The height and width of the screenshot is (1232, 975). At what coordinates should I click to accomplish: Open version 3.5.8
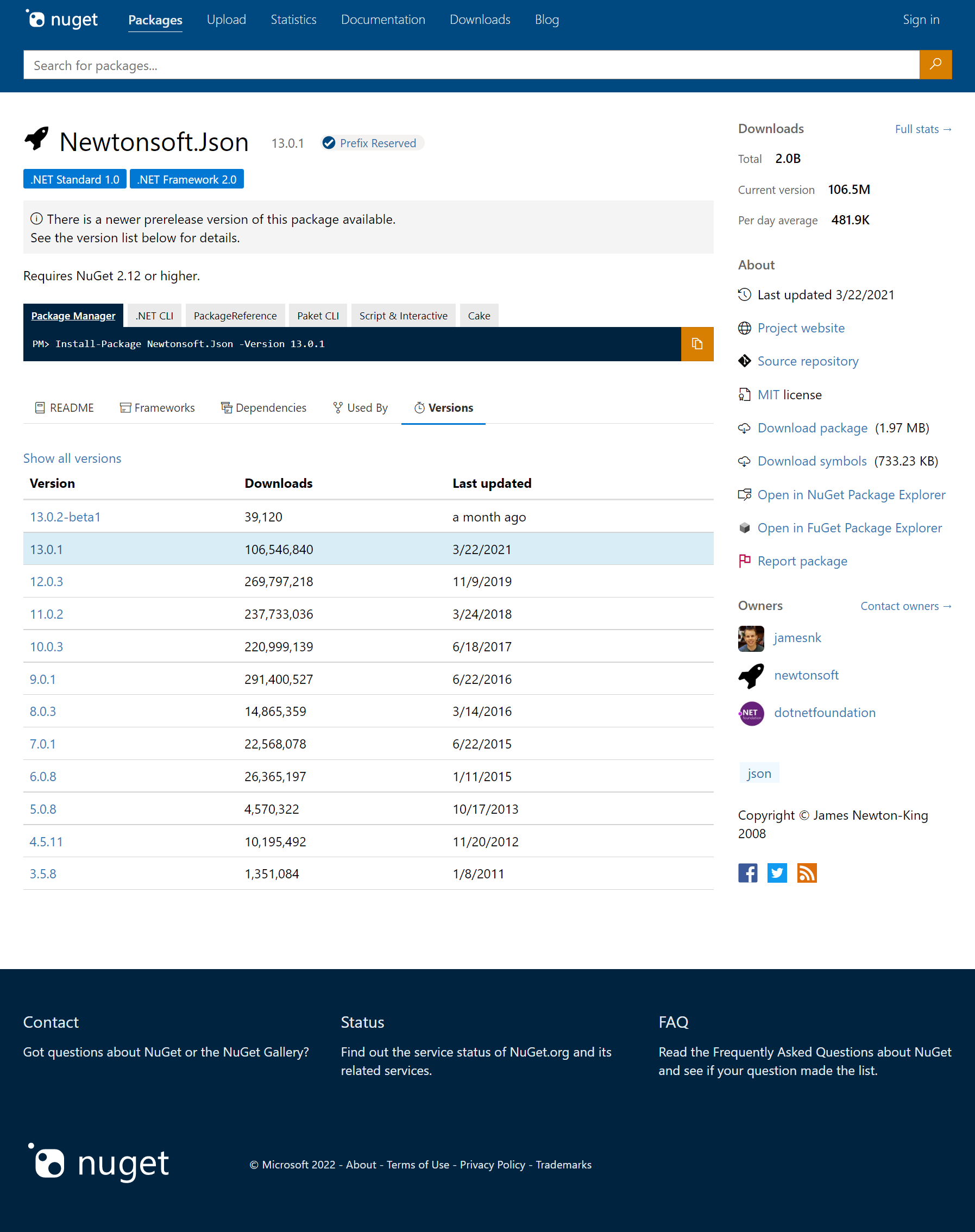(x=43, y=873)
